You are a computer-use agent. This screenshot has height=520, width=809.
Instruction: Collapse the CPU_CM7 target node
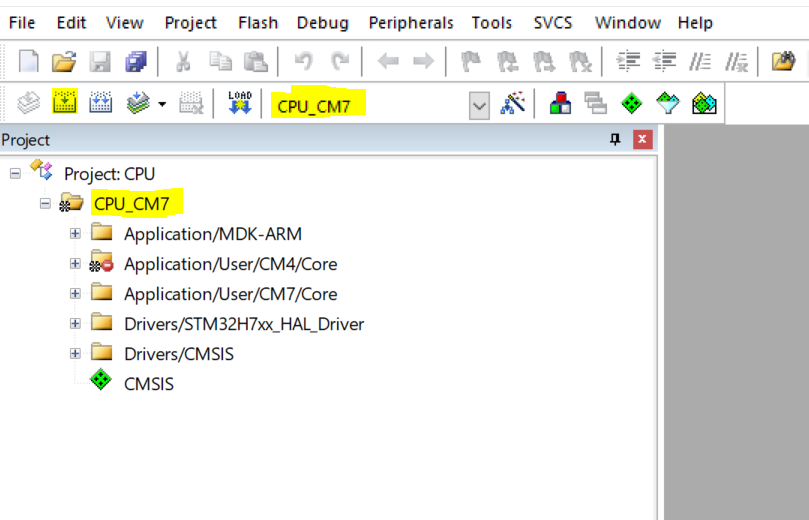45,203
